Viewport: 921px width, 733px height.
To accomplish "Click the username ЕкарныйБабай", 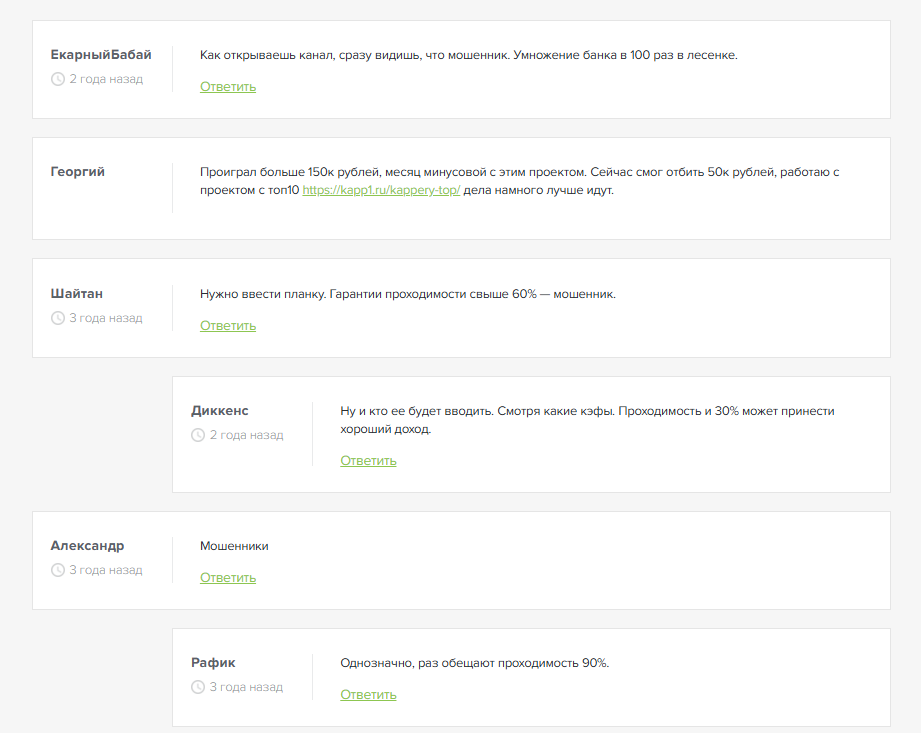I will (x=101, y=55).
